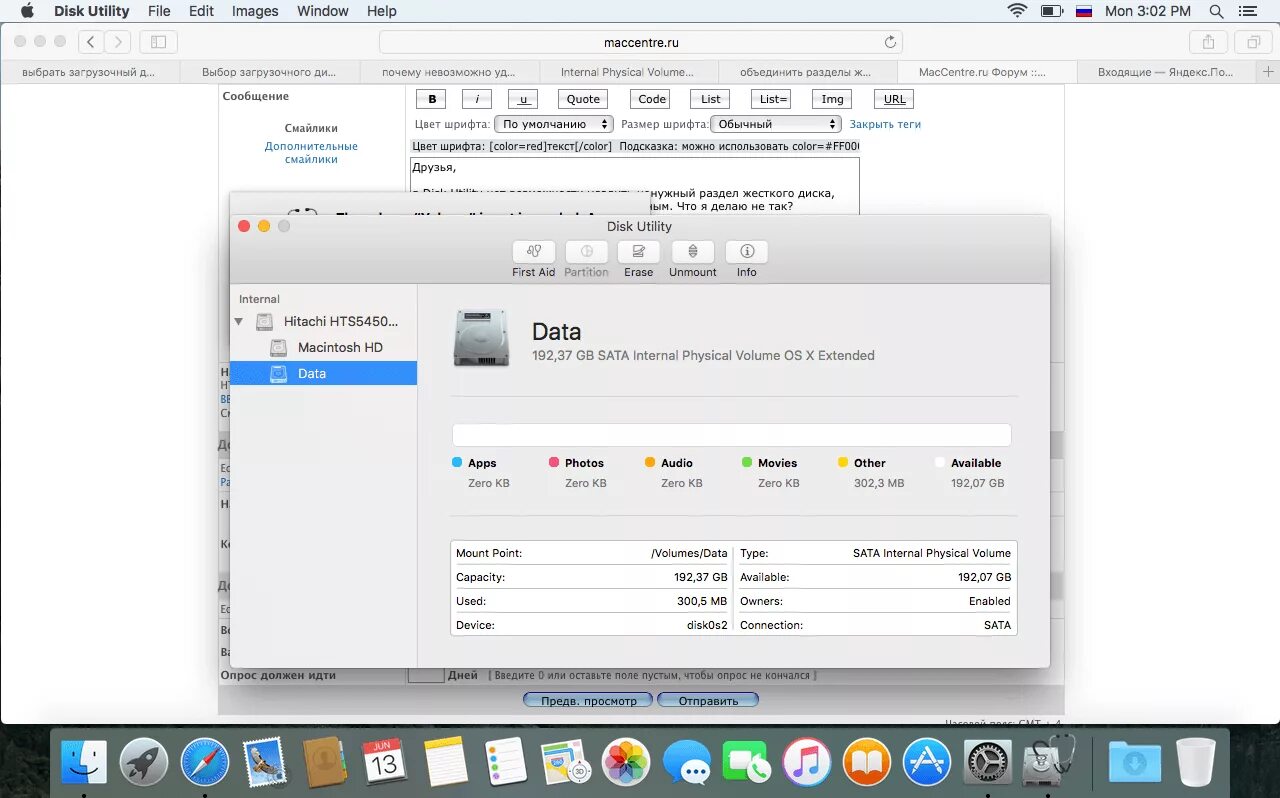Image resolution: width=1280 pixels, height=798 pixels.
Task: Click the Предв. просмотр button
Action: (x=588, y=701)
